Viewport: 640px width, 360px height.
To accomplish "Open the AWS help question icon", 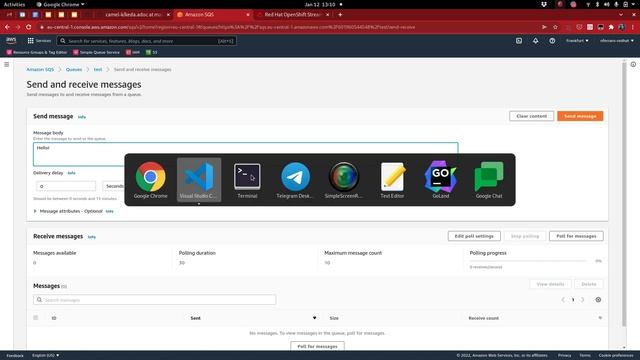I will [552, 41].
